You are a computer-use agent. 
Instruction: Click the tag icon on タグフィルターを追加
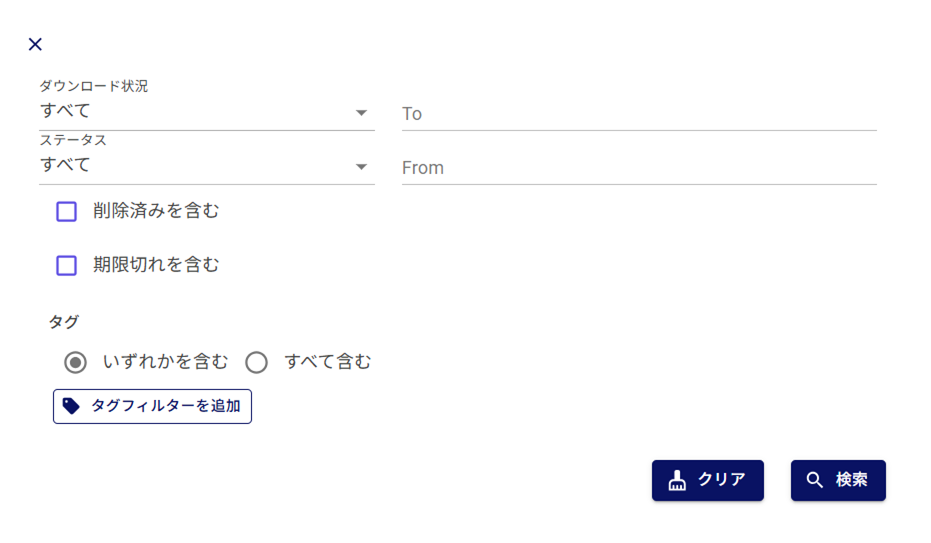point(71,406)
